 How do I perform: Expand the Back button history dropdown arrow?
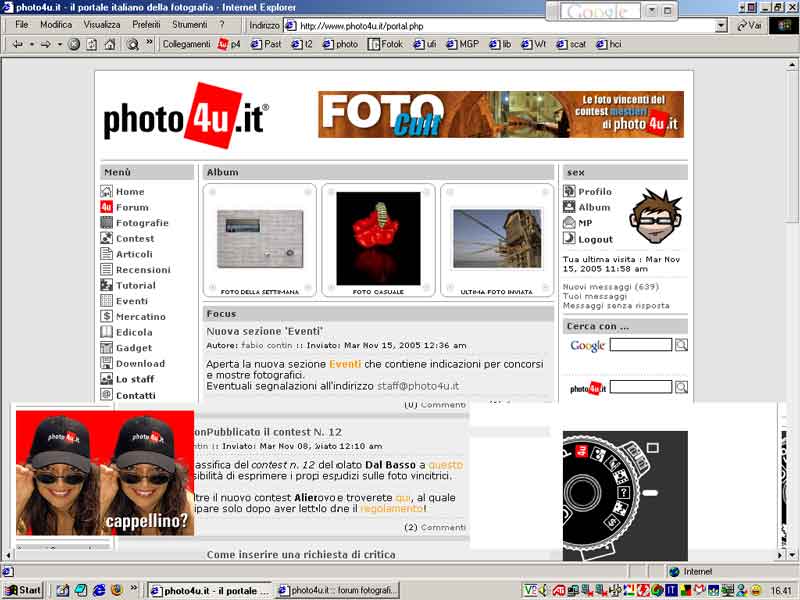tap(31, 44)
